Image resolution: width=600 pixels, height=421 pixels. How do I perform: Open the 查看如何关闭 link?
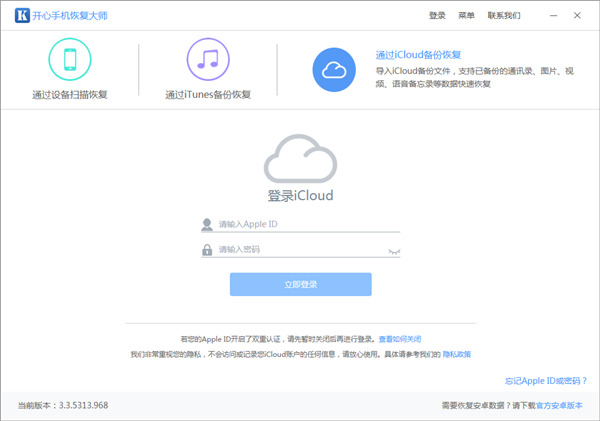tap(400, 339)
